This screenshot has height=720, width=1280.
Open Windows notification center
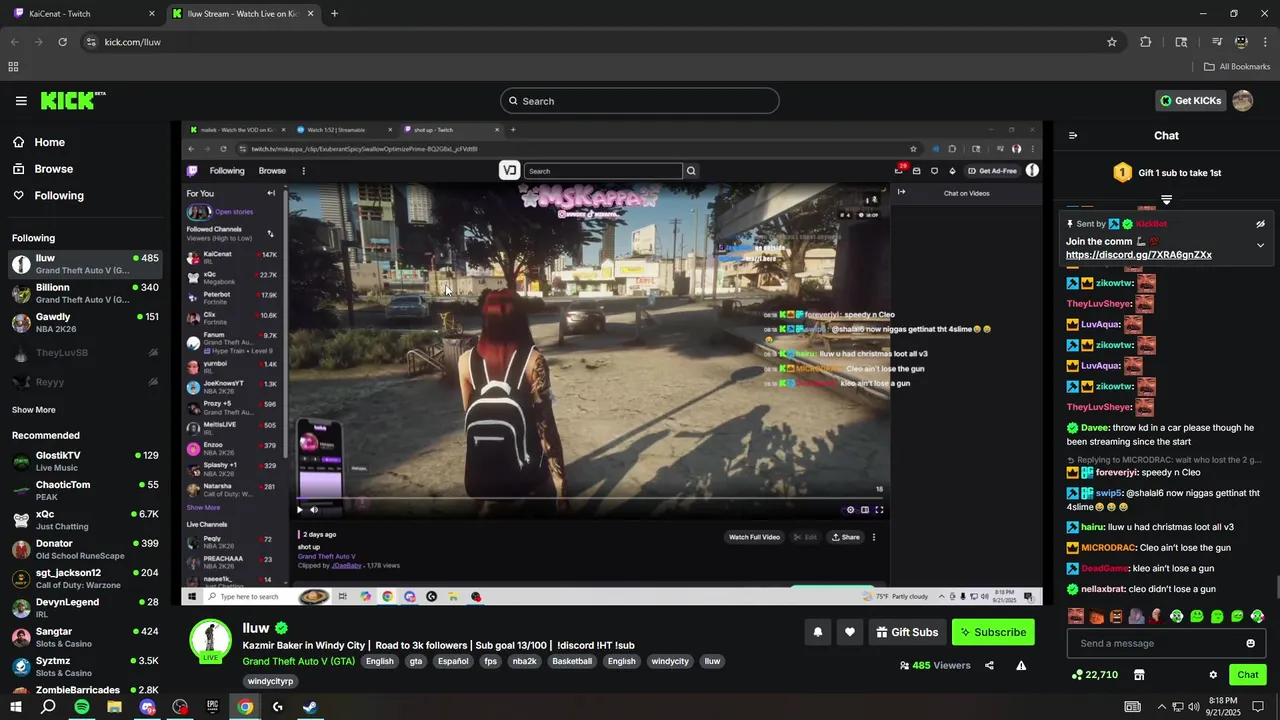(x=1258, y=707)
